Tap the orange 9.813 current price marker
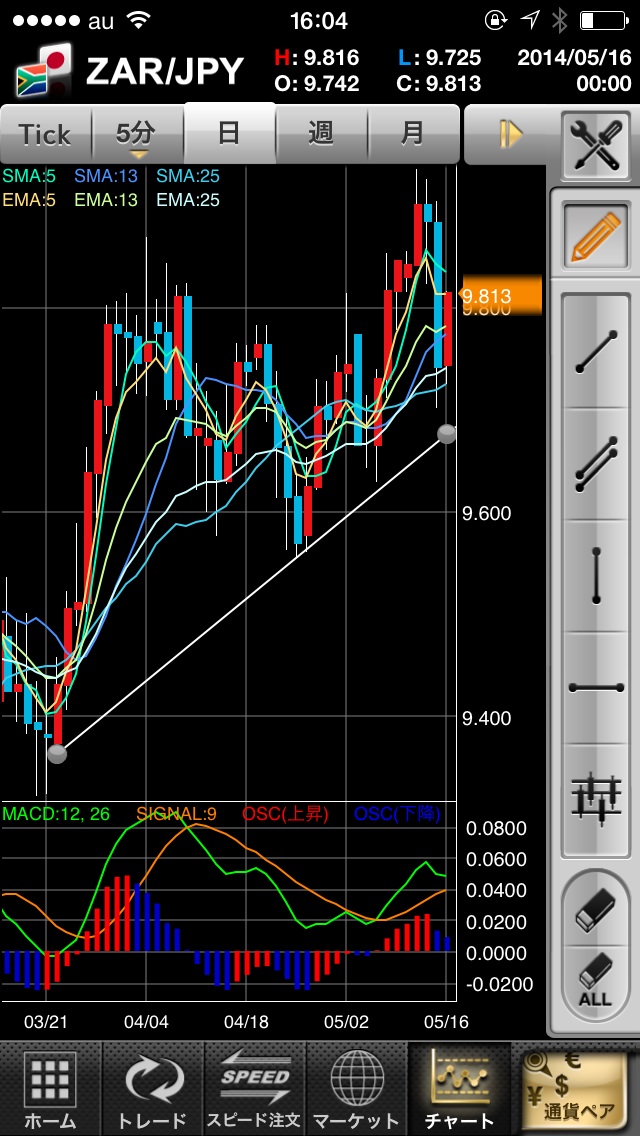This screenshot has width=640, height=1136. [502, 296]
